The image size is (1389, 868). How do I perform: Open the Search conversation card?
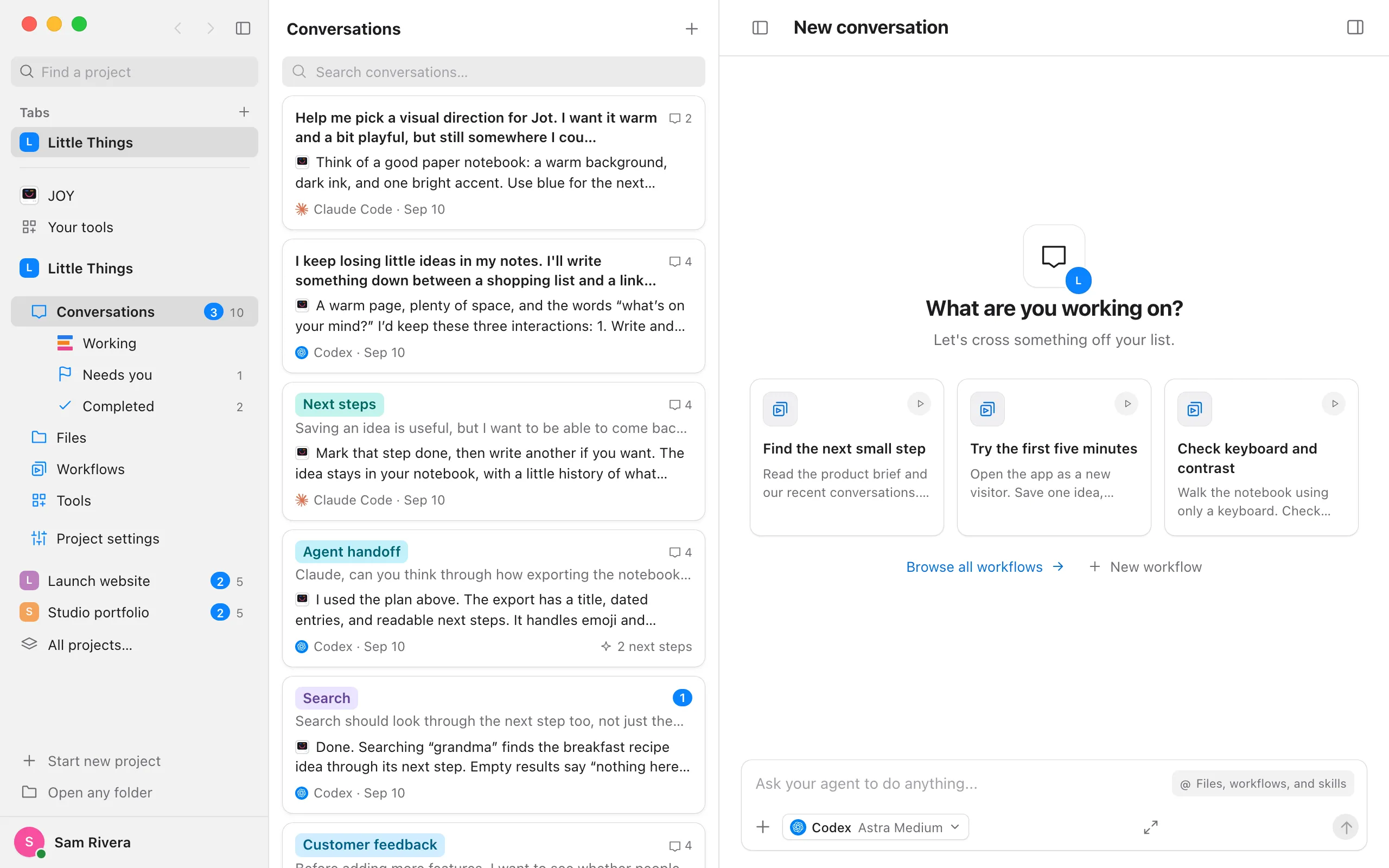click(494, 744)
